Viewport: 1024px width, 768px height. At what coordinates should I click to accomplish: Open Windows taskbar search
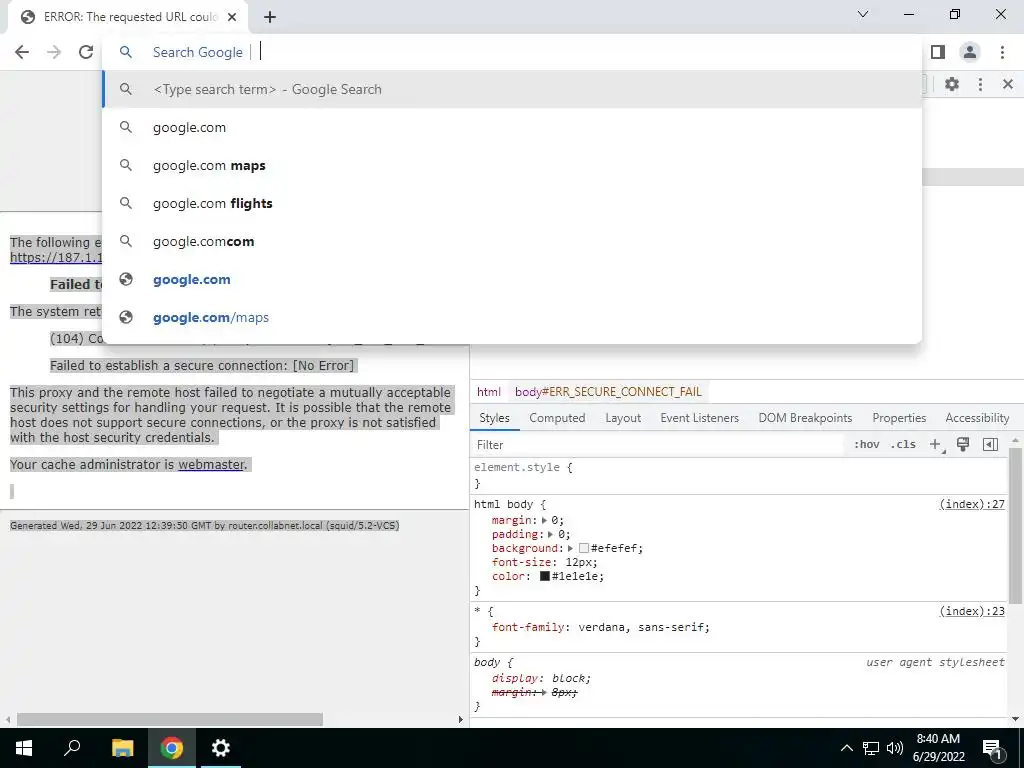(72, 748)
